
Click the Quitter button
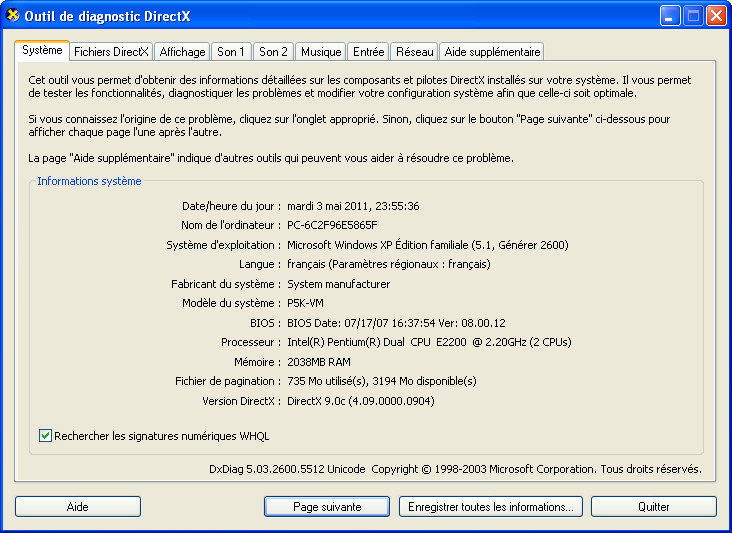[654, 506]
